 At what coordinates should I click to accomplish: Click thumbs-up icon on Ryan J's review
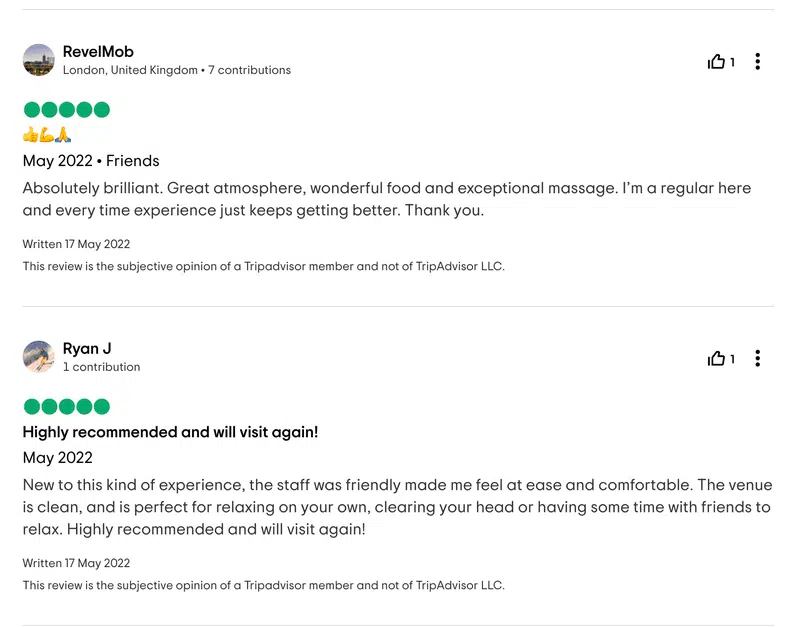coord(716,359)
